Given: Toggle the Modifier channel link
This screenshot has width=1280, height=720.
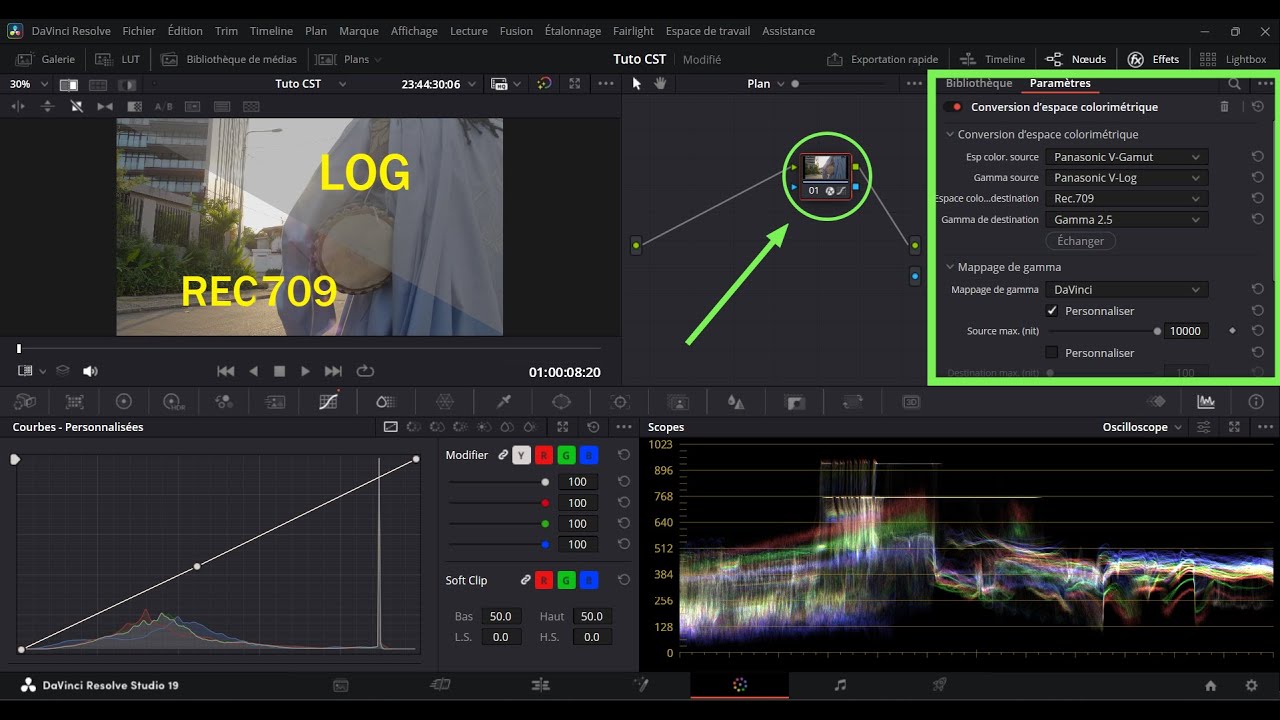Looking at the screenshot, I should point(503,456).
